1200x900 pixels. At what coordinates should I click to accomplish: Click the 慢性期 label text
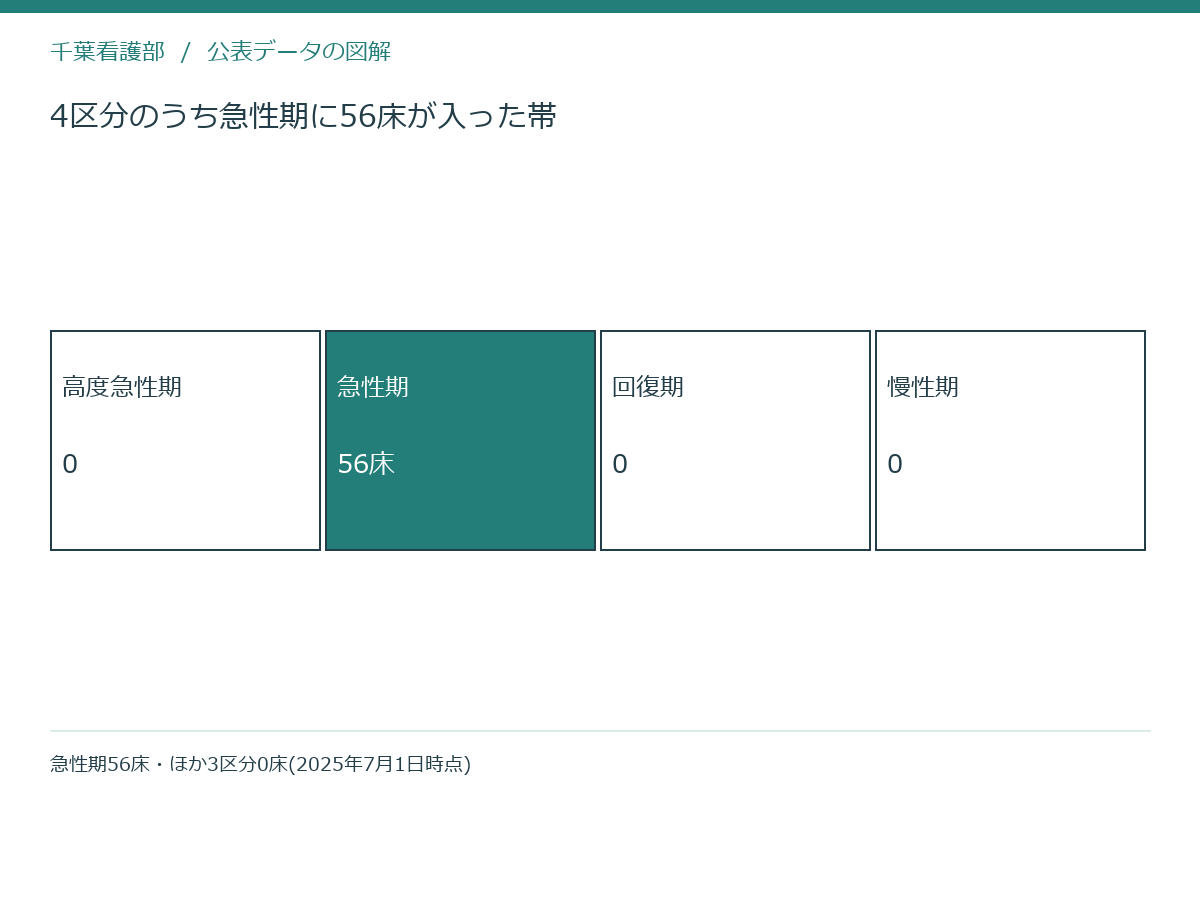[x=923, y=387]
